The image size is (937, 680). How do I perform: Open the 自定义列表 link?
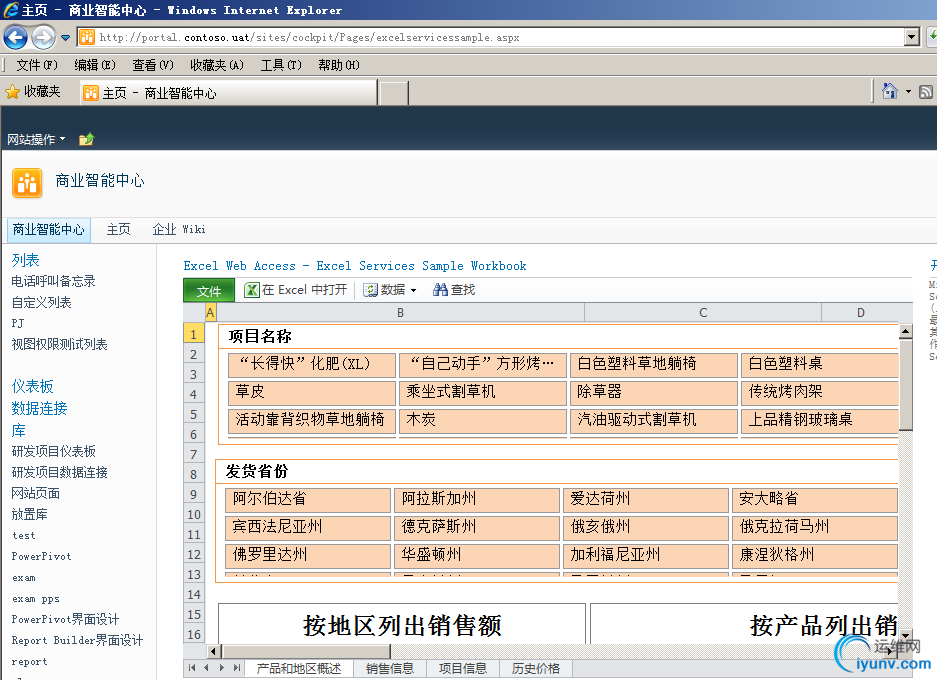pyautogui.click(x=41, y=302)
